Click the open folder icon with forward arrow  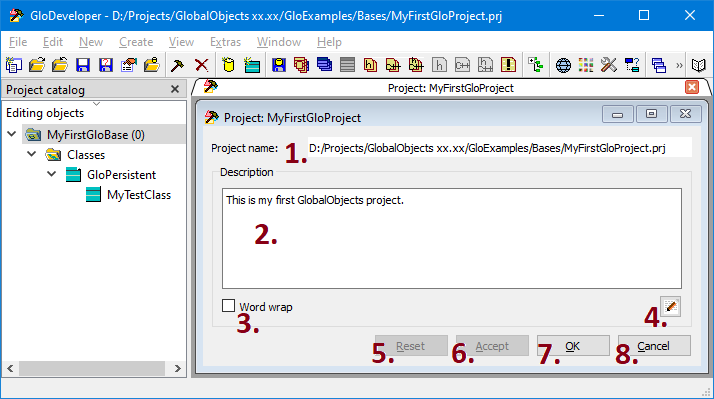coord(37,65)
